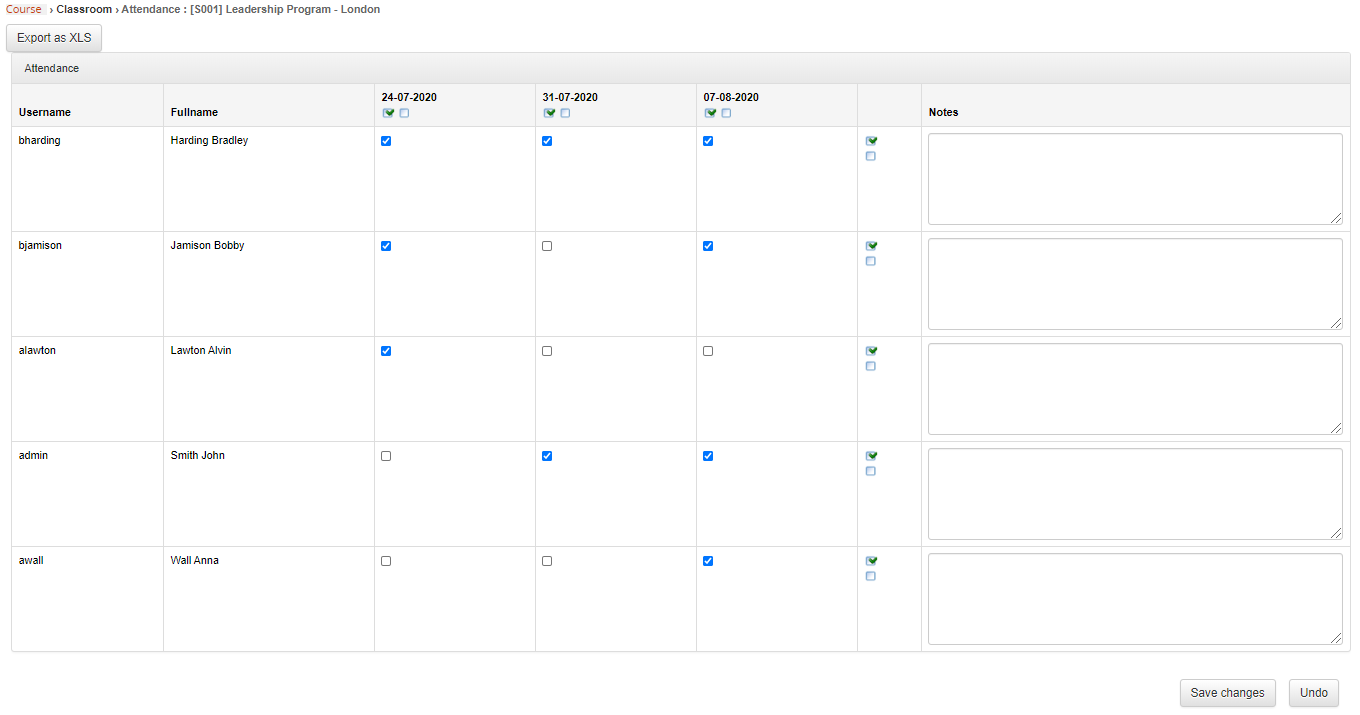This screenshot has width=1360, height=715.
Task: Open the Classroom breadcrumb link
Action: (84, 9)
